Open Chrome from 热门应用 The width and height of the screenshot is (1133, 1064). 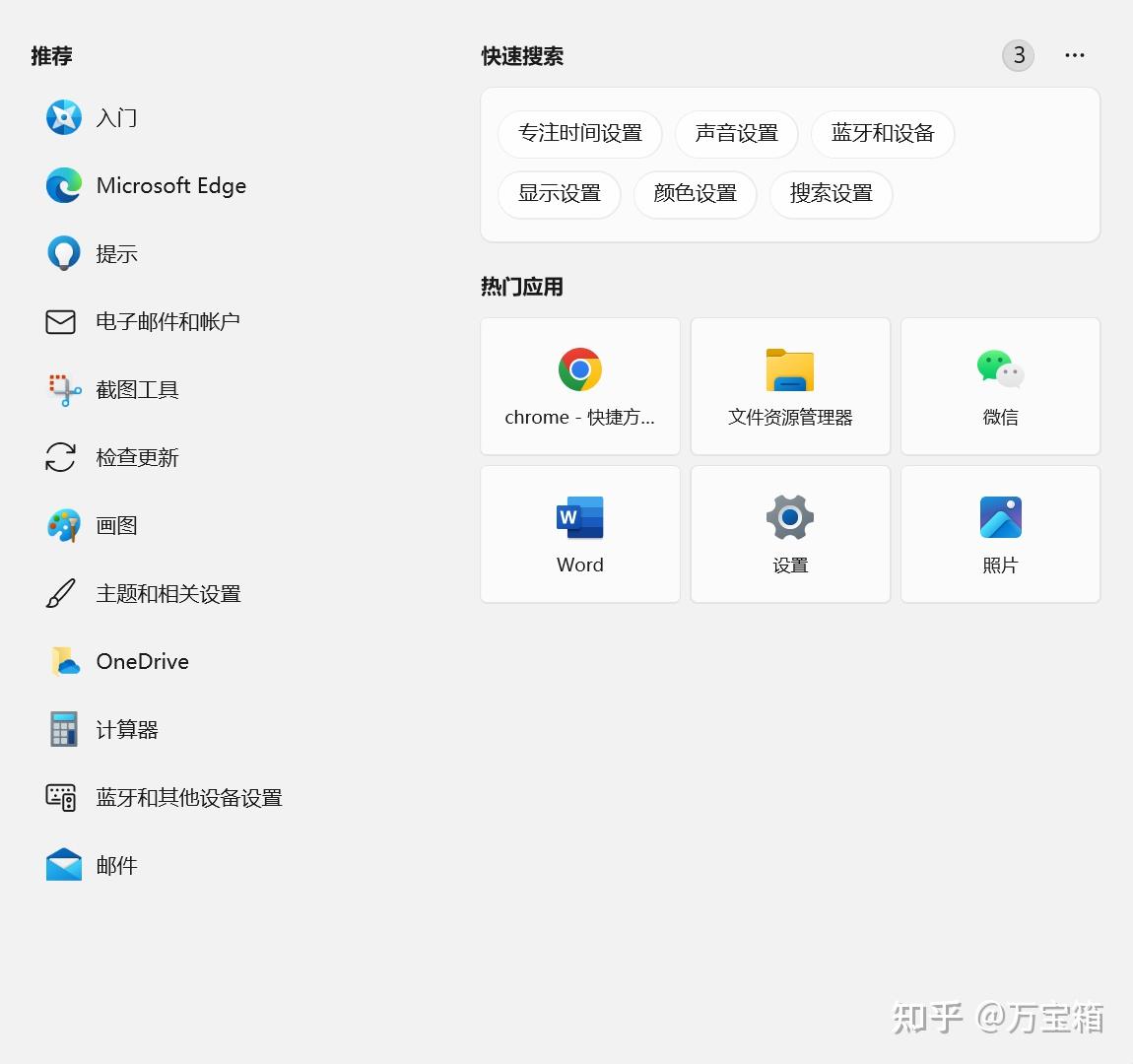tap(579, 386)
